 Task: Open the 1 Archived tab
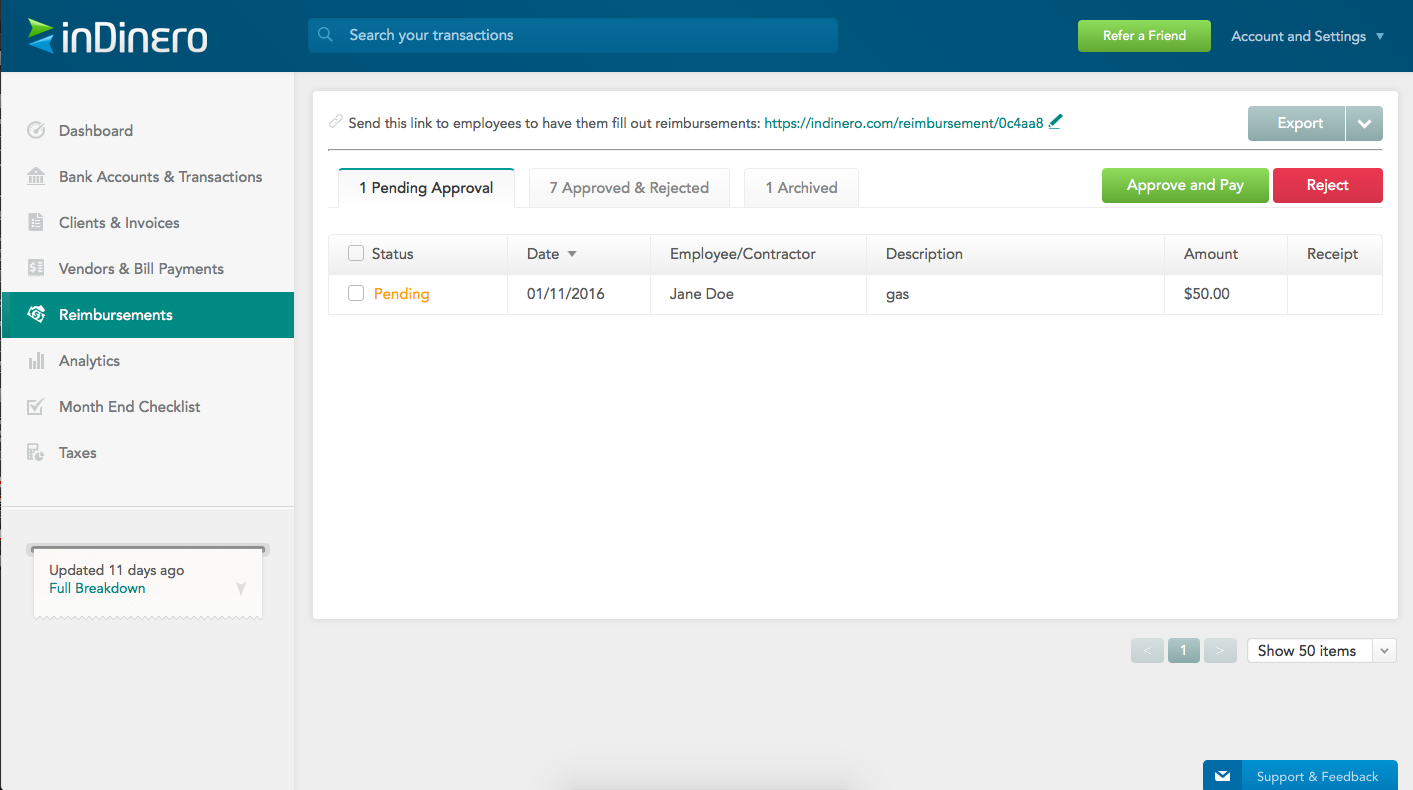tap(801, 188)
